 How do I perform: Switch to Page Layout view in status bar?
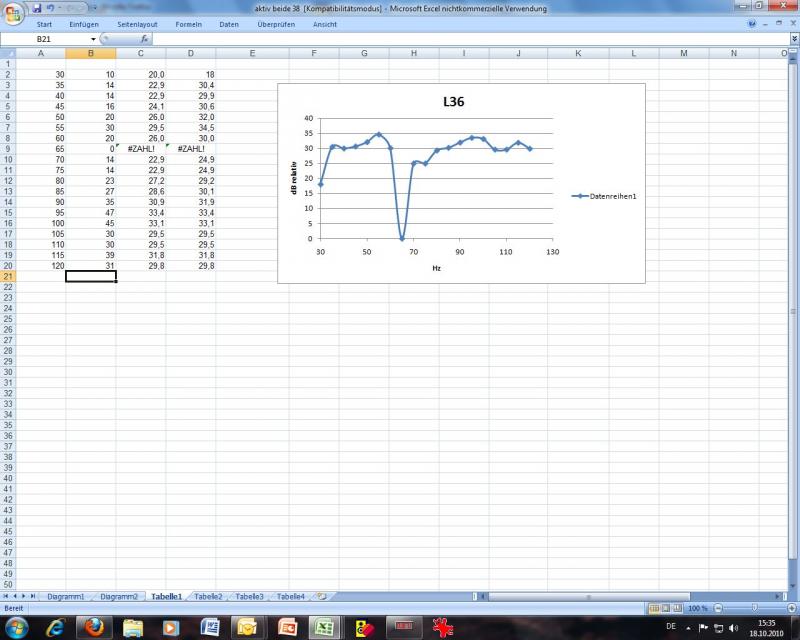coord(666,608)
